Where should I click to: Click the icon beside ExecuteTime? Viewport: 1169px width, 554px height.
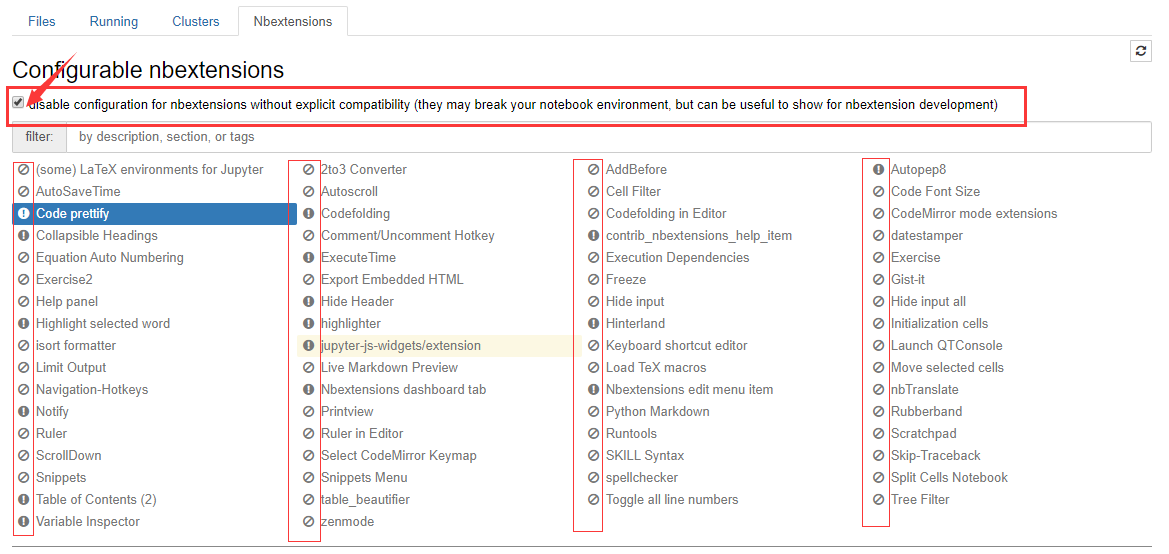click(x=308, y=258)
